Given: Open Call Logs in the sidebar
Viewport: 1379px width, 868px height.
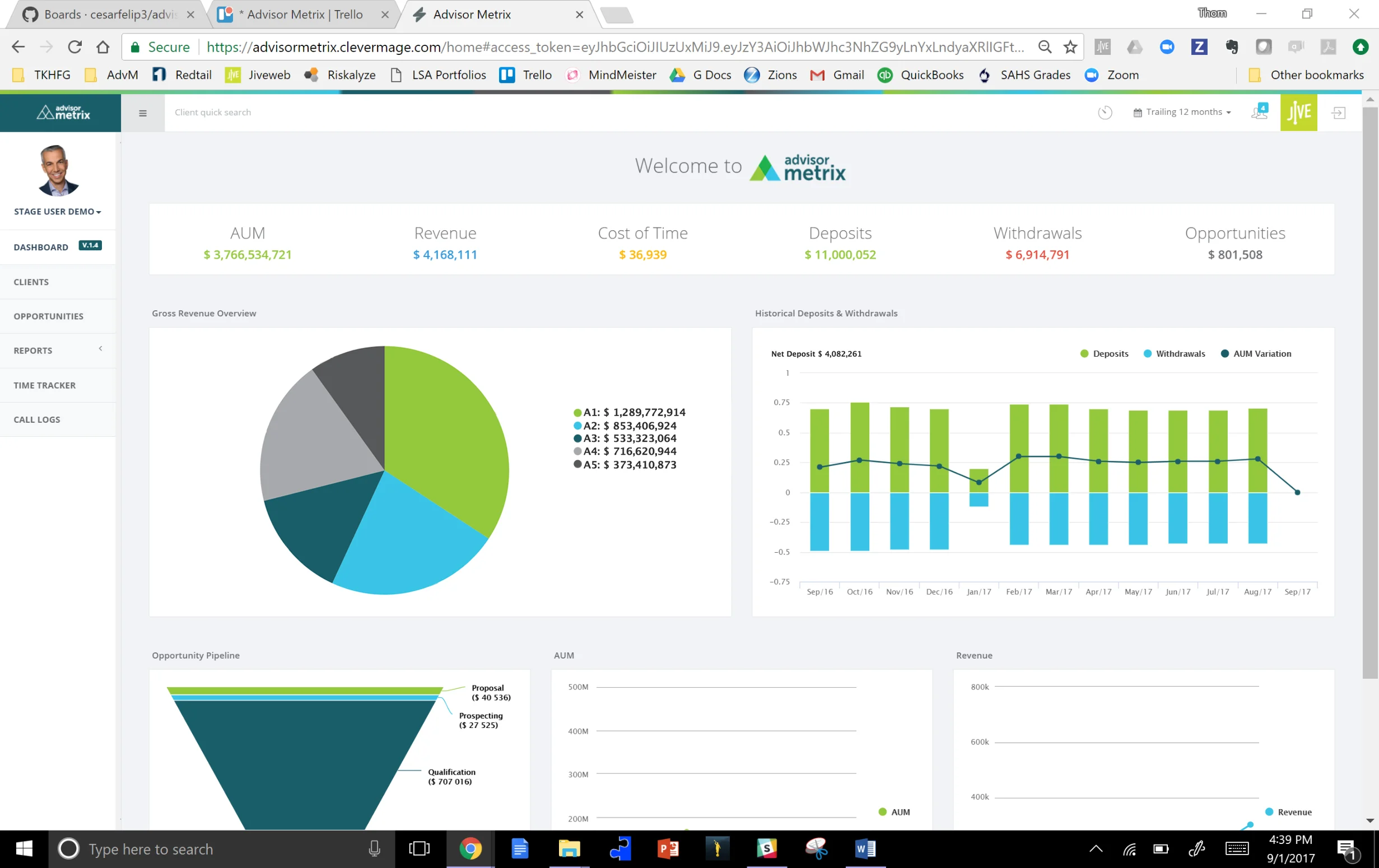Looking at the screenshot, I should pyautogui.click(x=57, y=419).
